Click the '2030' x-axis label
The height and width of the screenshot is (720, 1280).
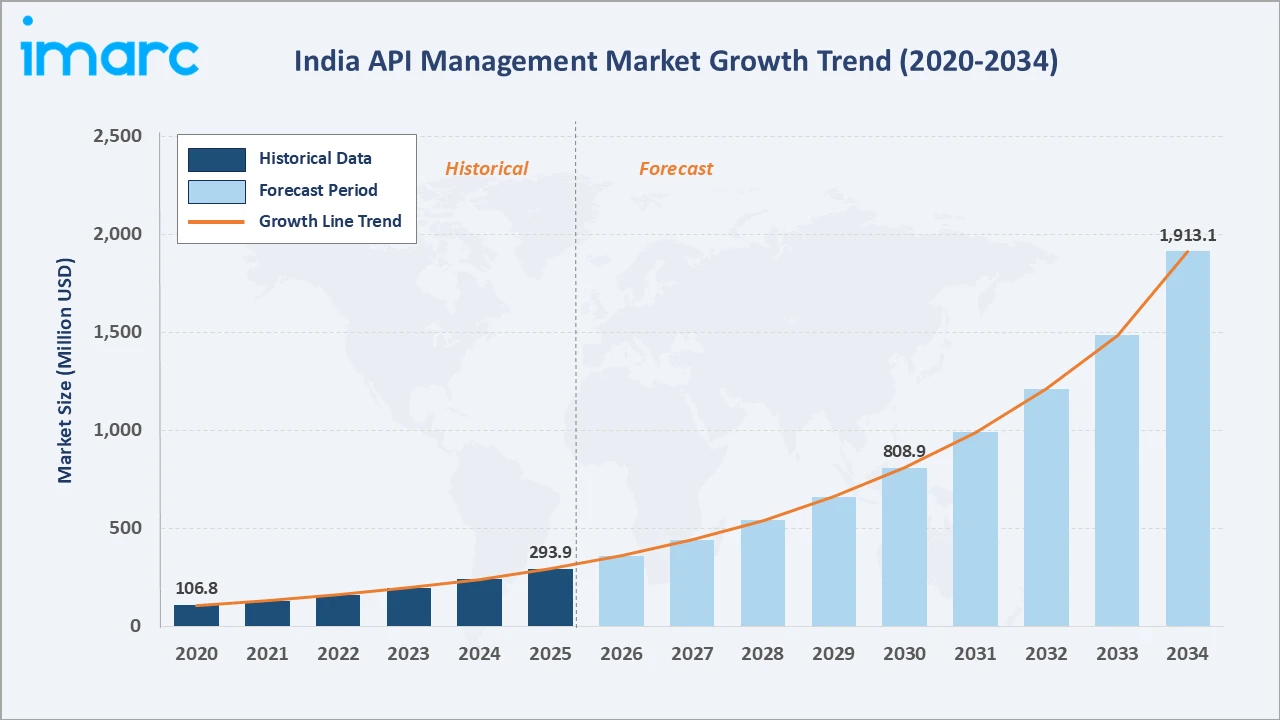(905, 654)
